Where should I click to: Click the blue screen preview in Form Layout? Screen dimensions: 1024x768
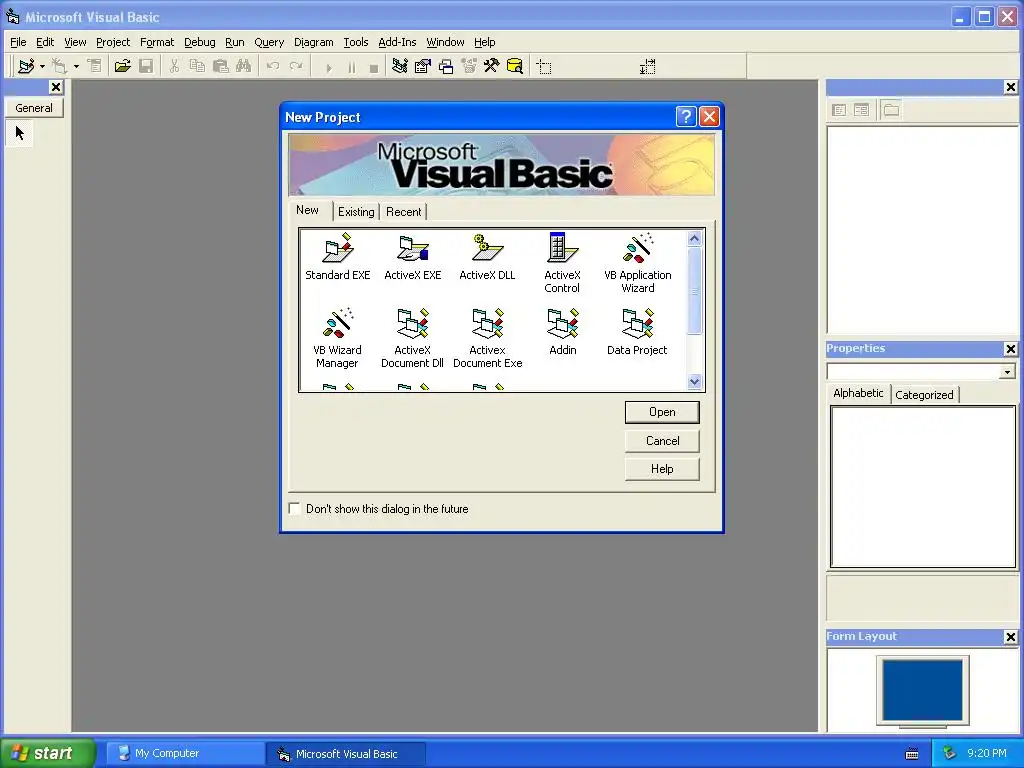coord(922,689)
